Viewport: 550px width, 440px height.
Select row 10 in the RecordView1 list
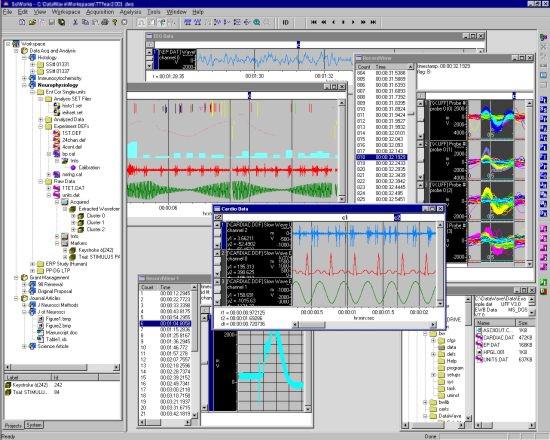tap(166, 347)
